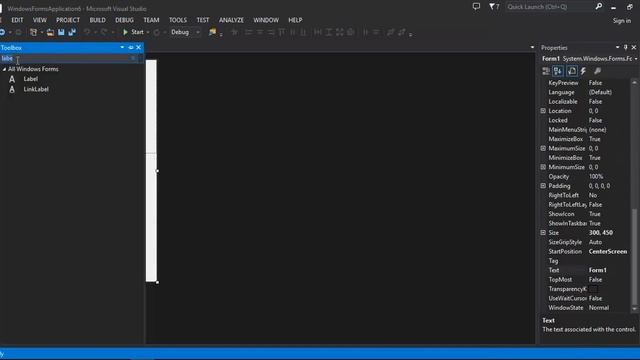Open Start button dropdown arrow
Viewport: 640px width, 360px height.
[148, 32]
